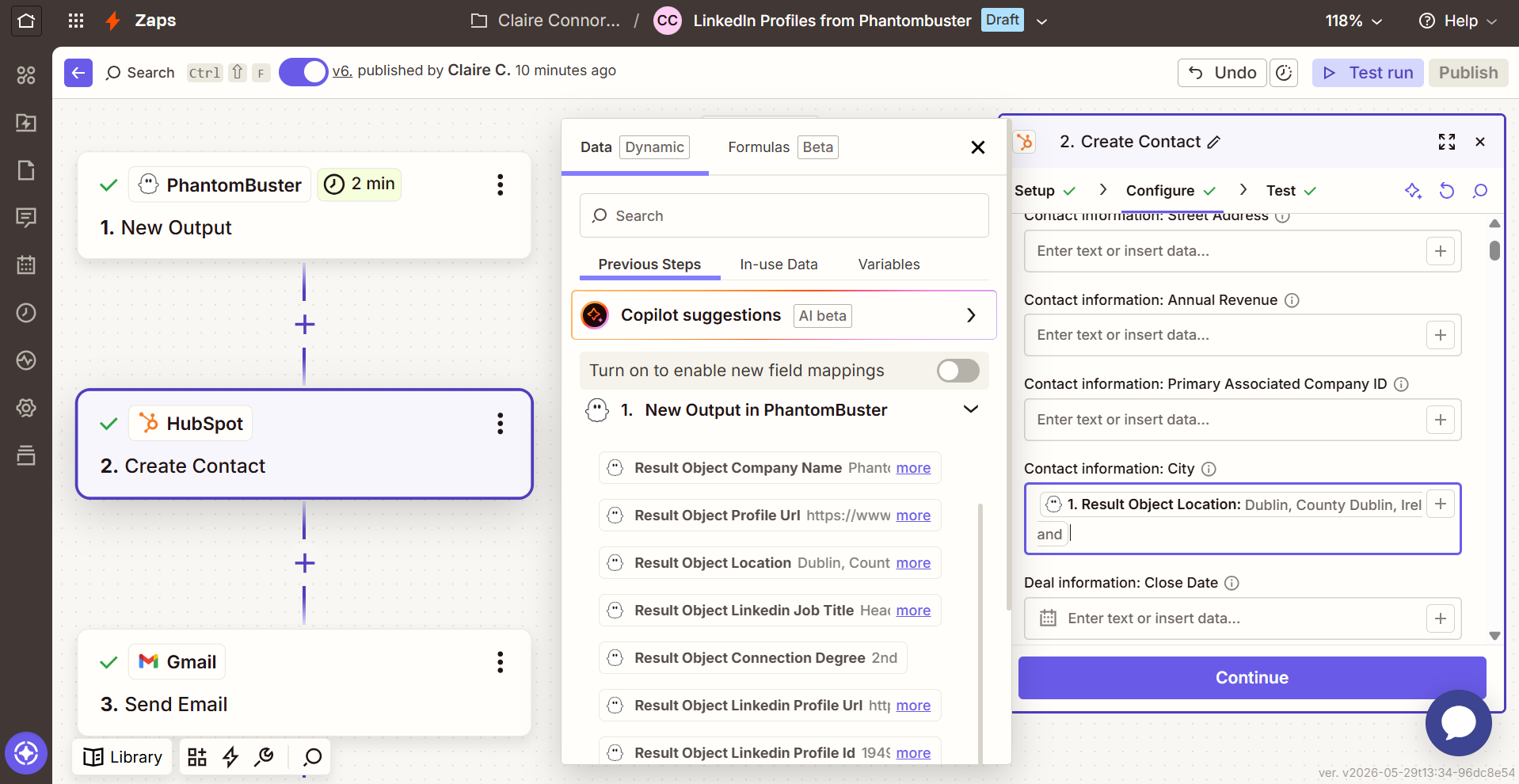Click the bottom toolbar lightning bolt icon
The image size is (1519, 784).
click(230, 757)
